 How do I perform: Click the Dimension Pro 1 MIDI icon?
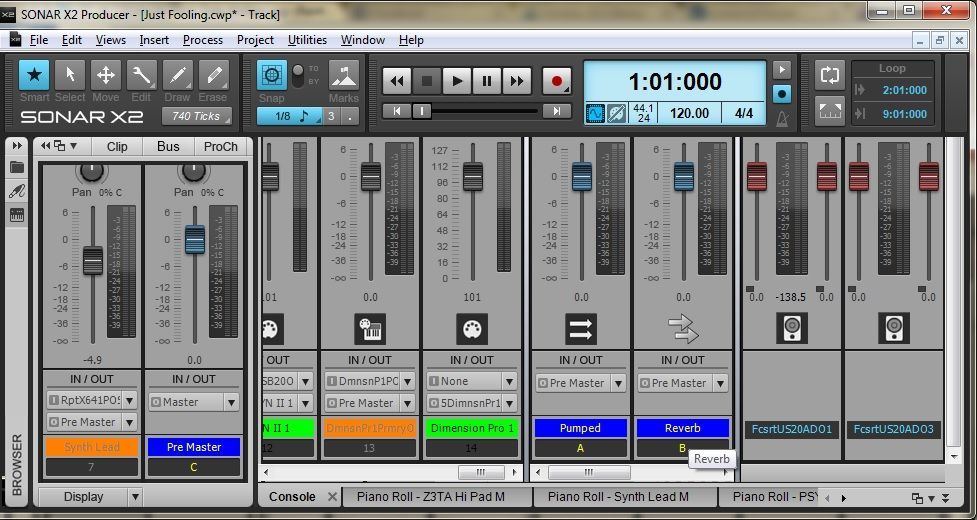click(x=470, y=328)
